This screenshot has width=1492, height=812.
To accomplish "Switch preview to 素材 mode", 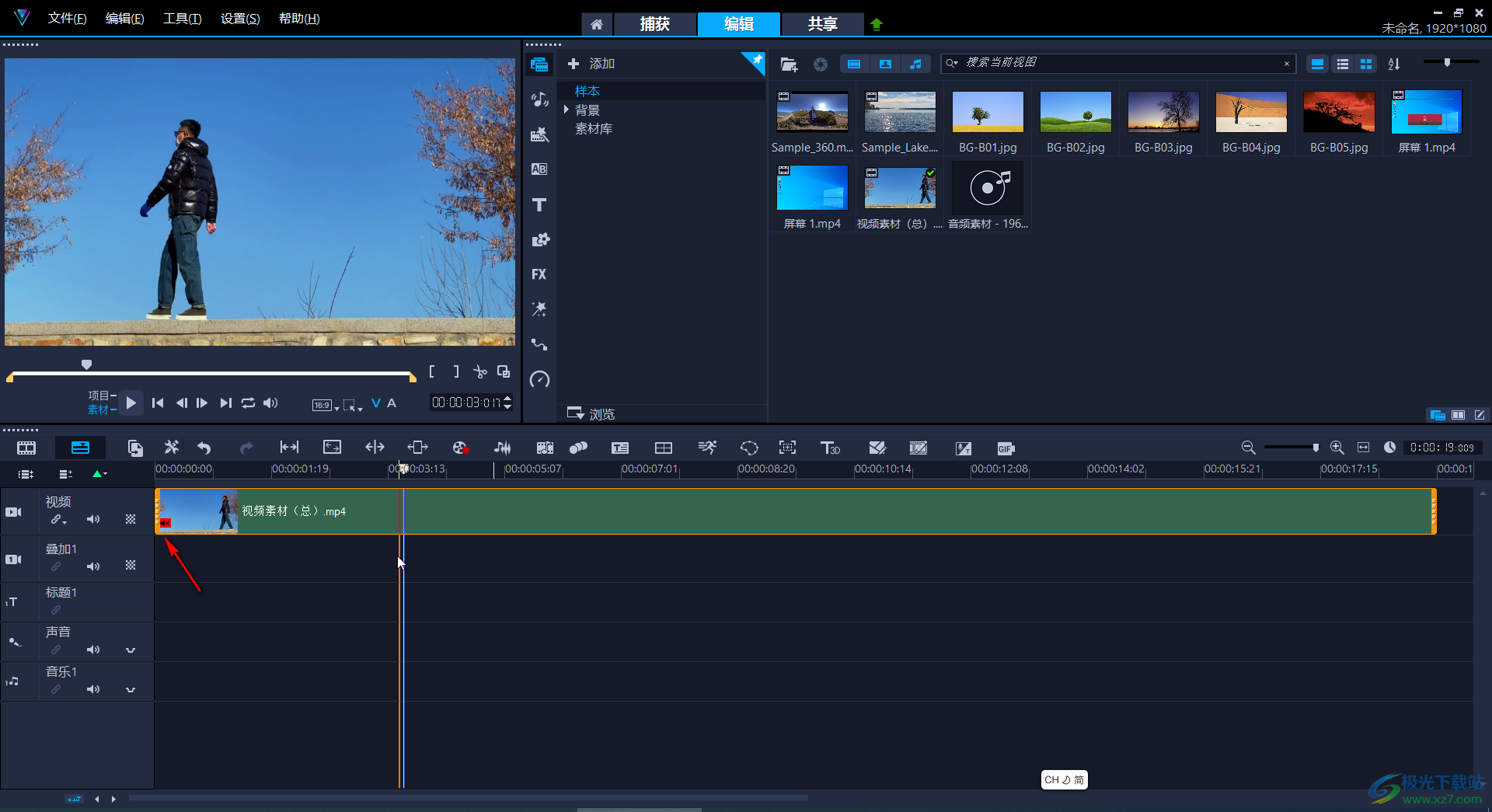I will pyautogui.click(x=98, y=409).
